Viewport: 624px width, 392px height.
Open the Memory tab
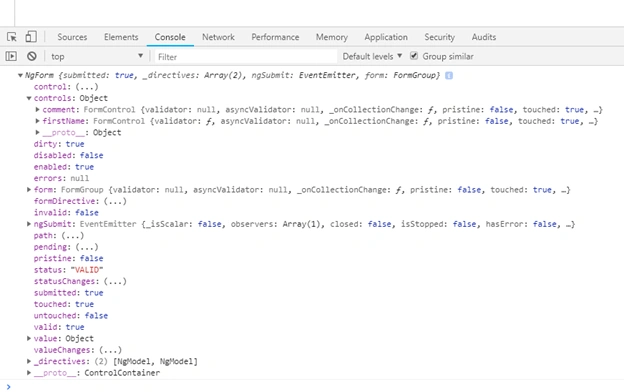pyautogui.click(x=332, y=37)
